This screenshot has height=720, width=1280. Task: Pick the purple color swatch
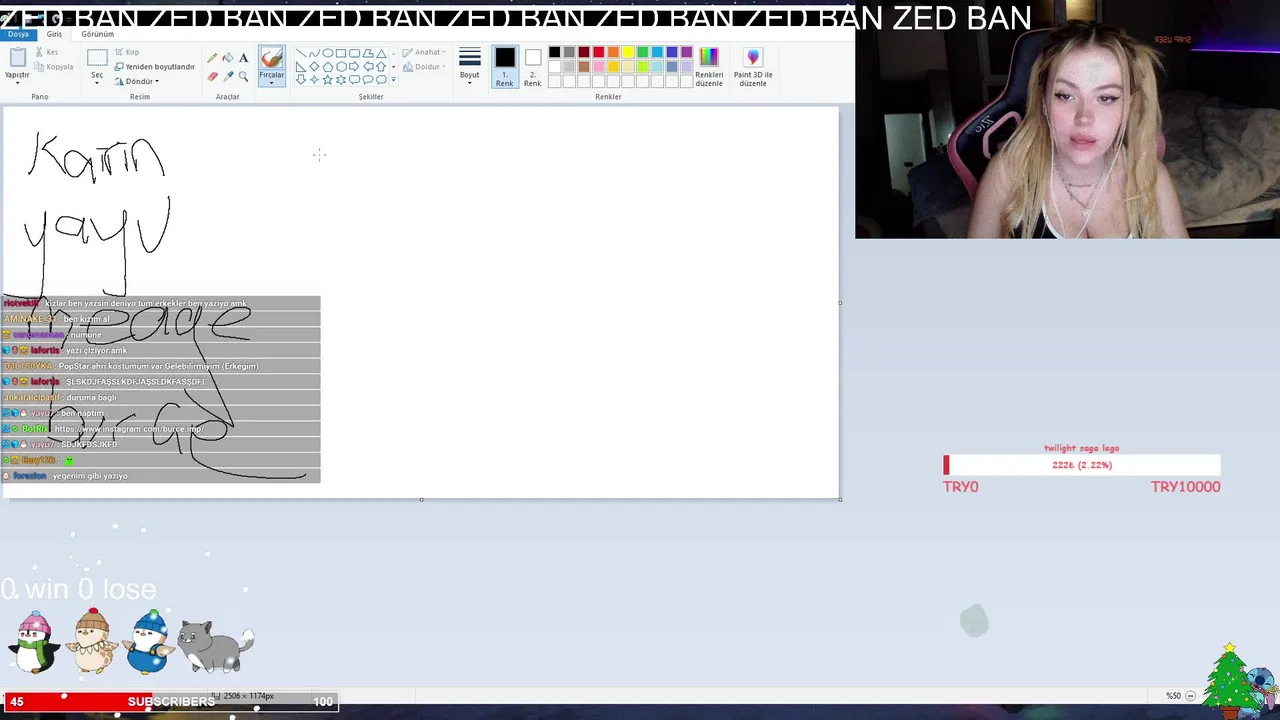pos(687,52)
